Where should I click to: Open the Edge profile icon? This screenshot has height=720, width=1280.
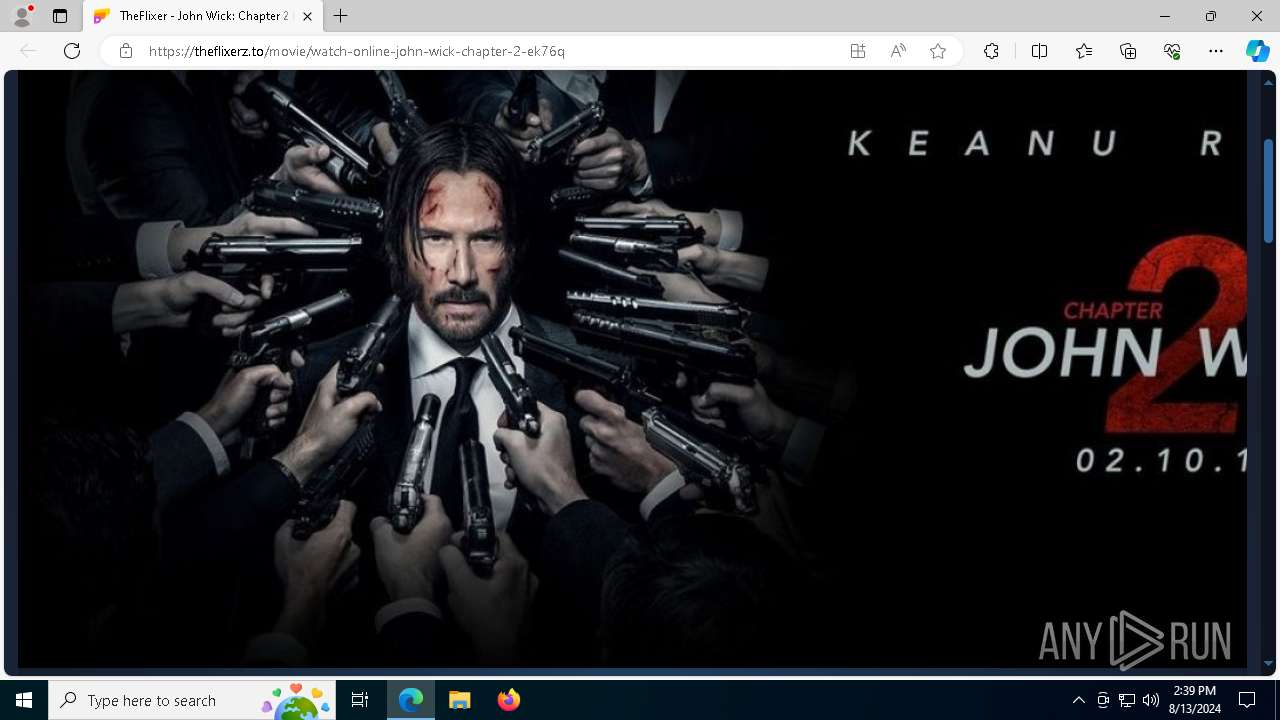22,16
